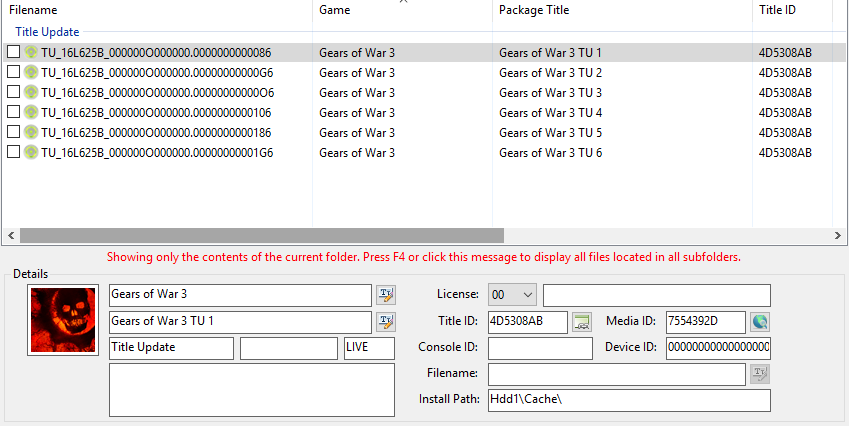The height and width of the screenshot is (426, 849).
Task: Click the horizontal scrollbar of the file list
Action: click(x=300, y=235)
